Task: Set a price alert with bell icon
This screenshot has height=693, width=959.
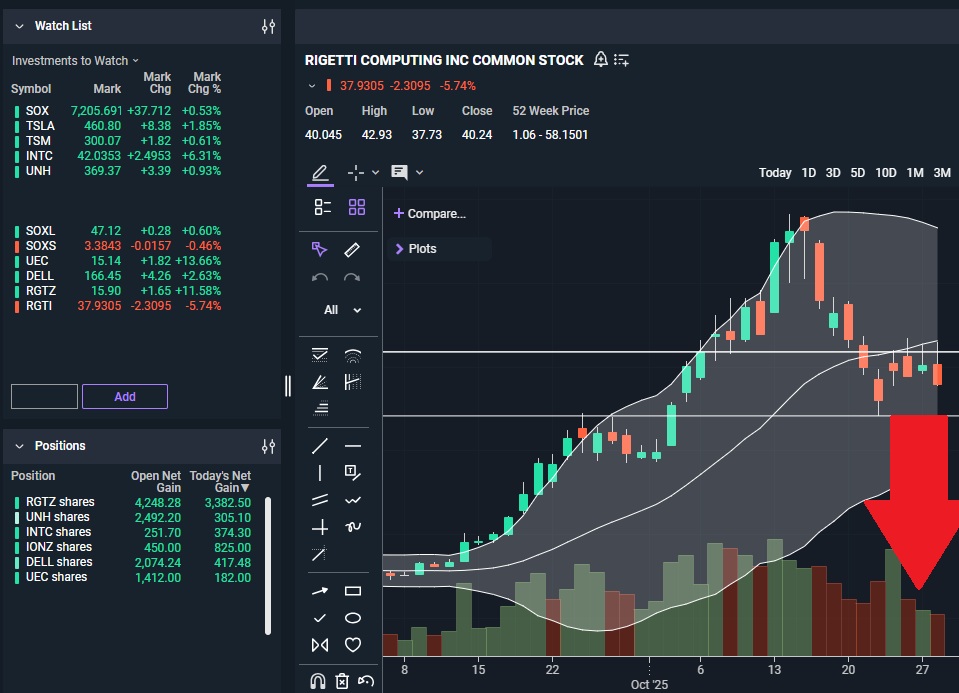Action: [601, 59]
